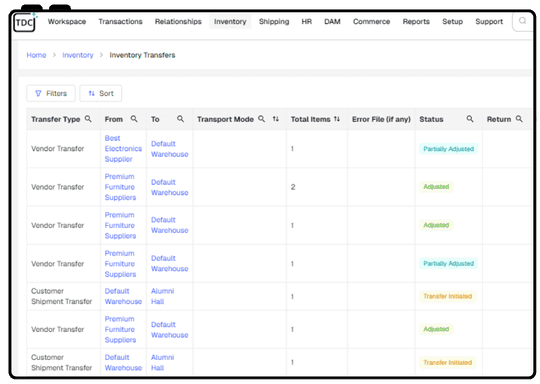This screenshot has width=540, height=384.
Task: Open the Workspace menu
Action: [x=67, y=22]
